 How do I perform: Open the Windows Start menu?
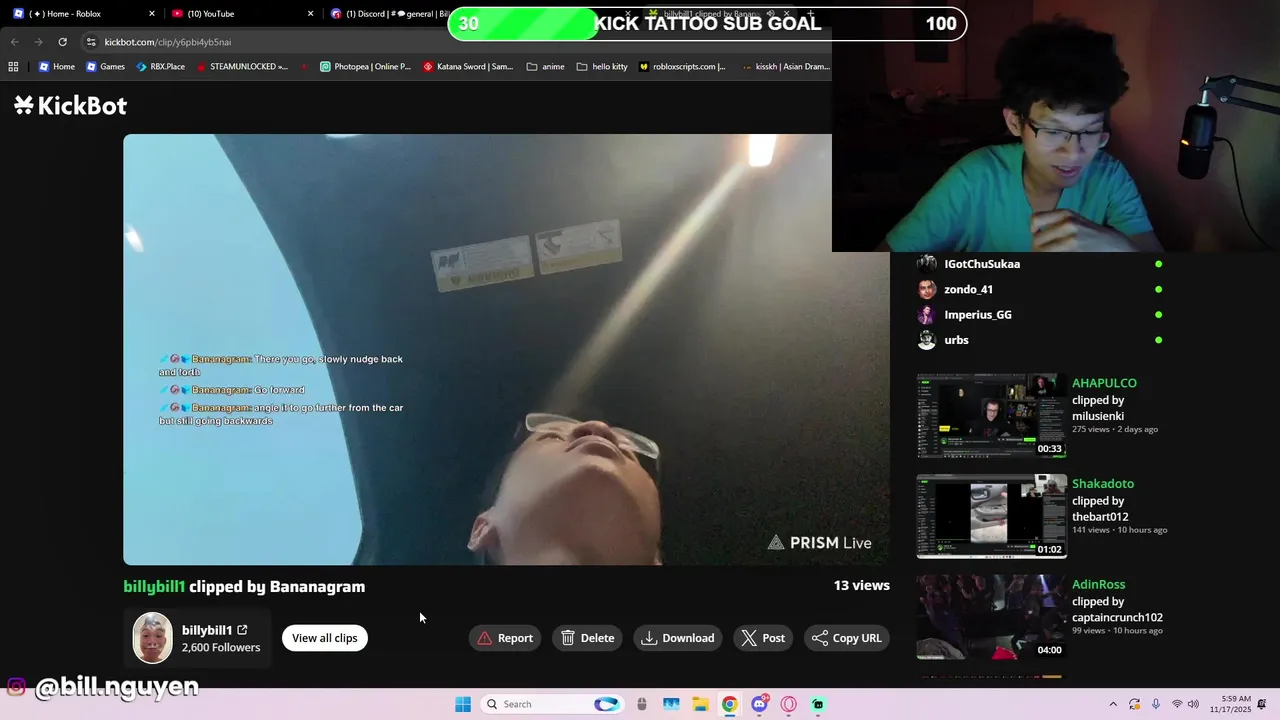click(x=463, y=704)
